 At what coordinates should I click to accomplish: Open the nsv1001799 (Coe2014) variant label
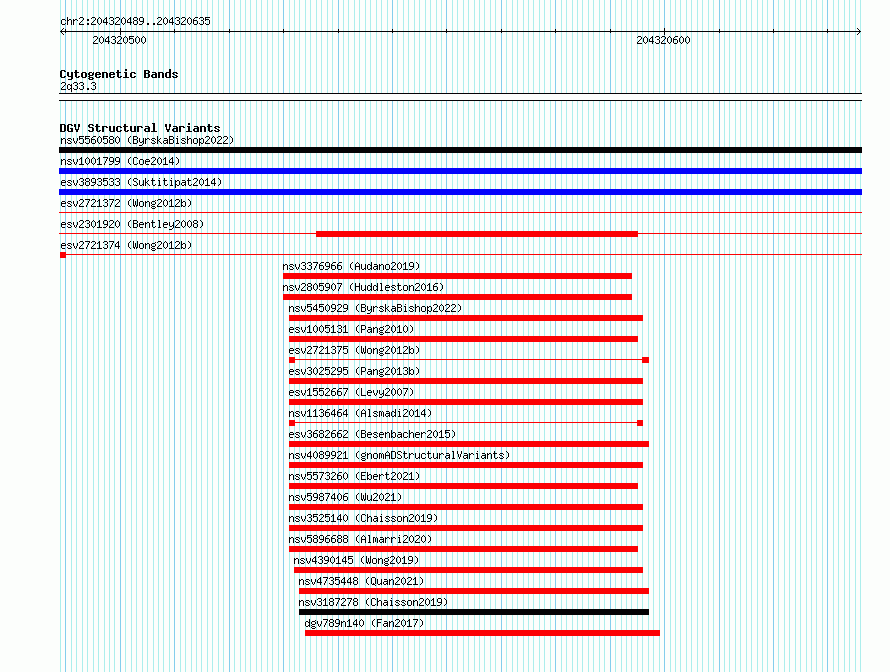point(120,161)
